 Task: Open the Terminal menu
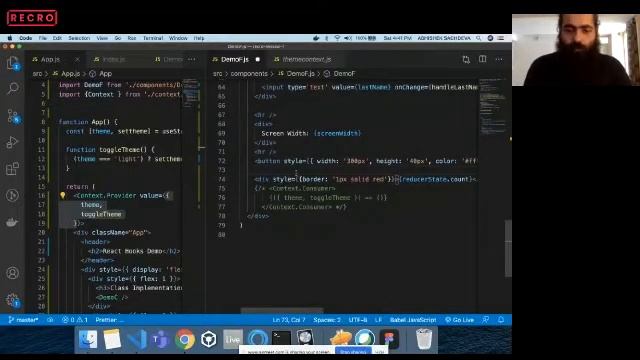click(x=153, y=38)
